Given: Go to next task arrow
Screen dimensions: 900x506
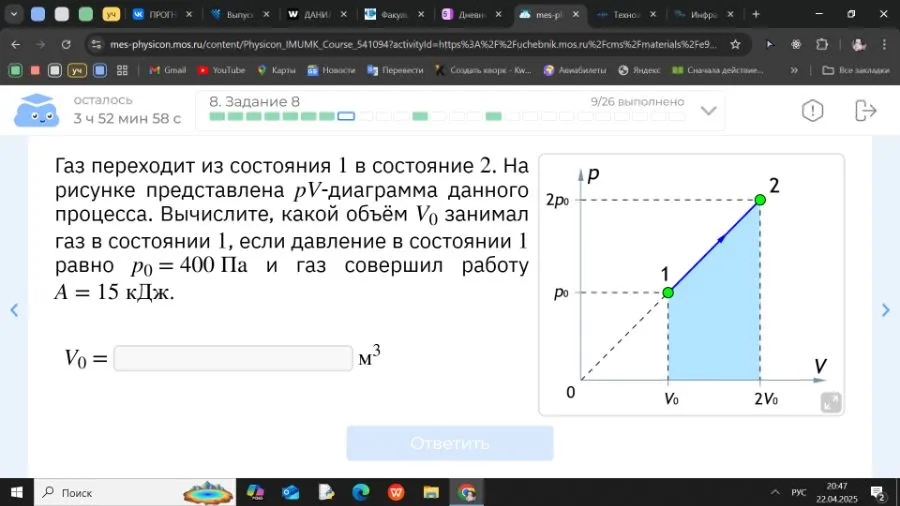Looking at the screenshot, I should (x=886, y=310).
